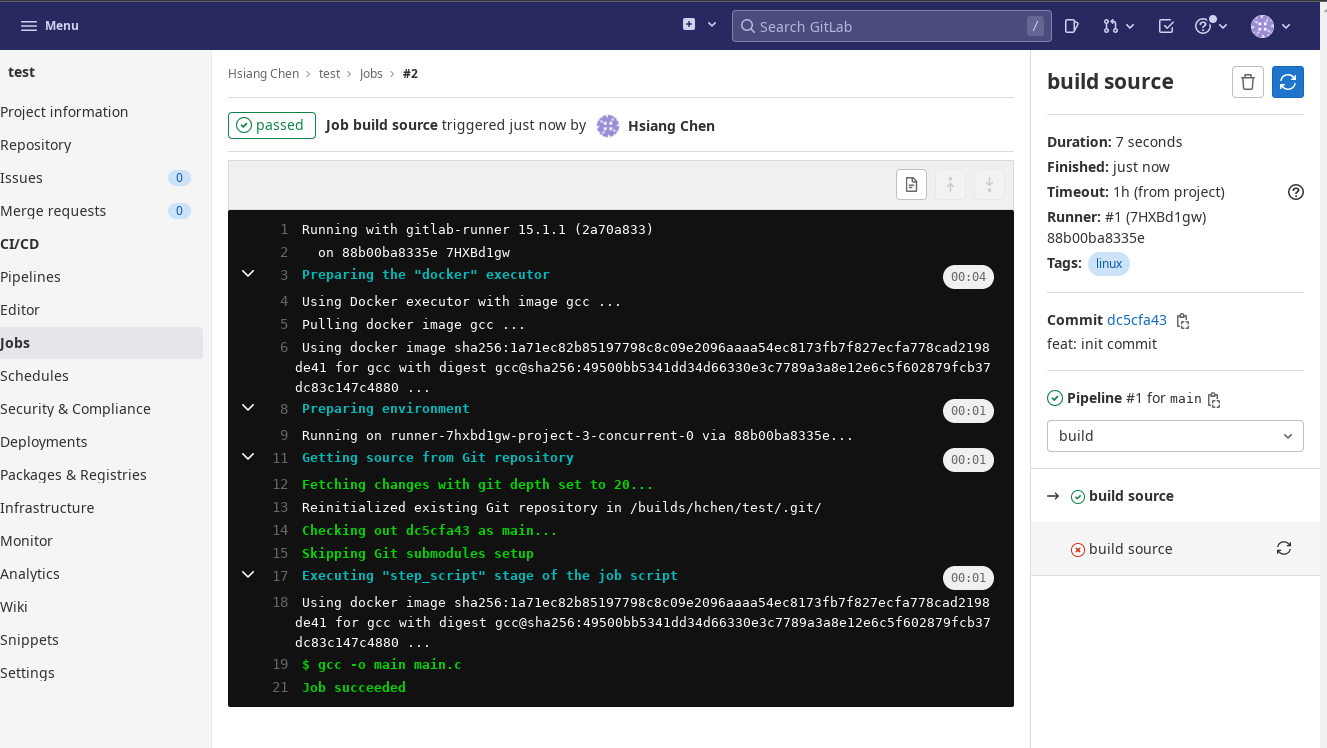1327x748 pixels.
Task: Open the Pipelines sidebar item
Action: (31, 277)
